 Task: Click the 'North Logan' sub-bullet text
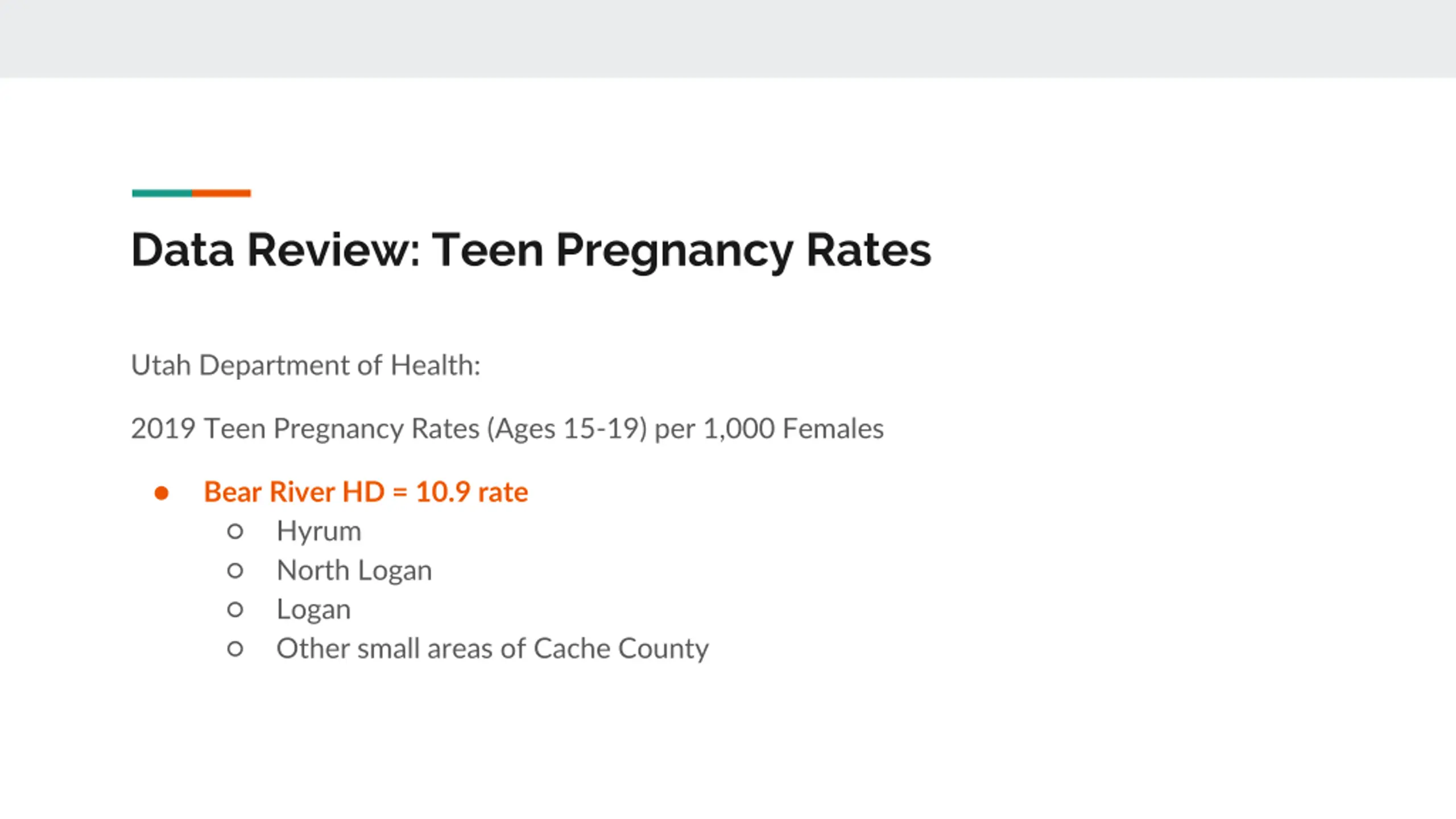(354, 571)
